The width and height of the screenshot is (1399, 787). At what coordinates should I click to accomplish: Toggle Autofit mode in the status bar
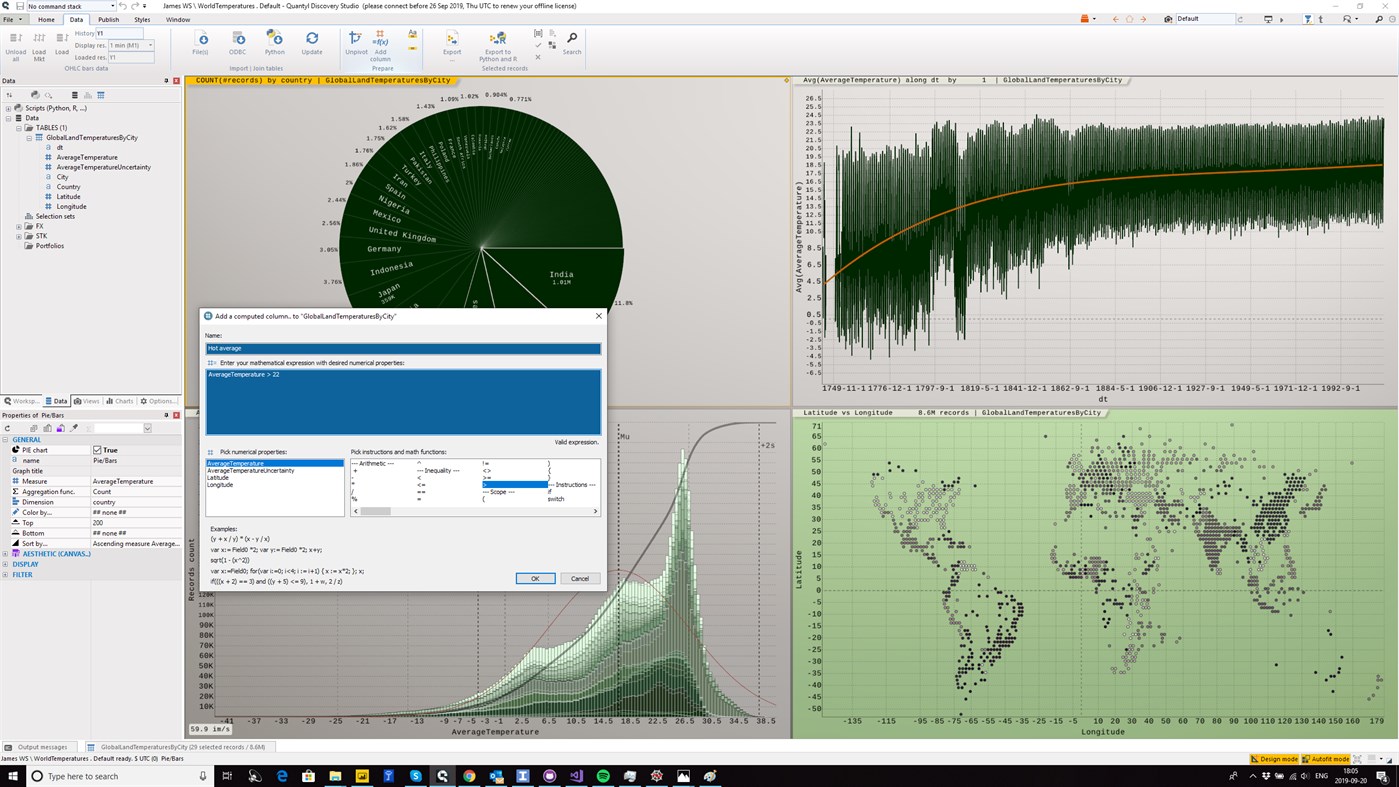[x=1327, y=758]
